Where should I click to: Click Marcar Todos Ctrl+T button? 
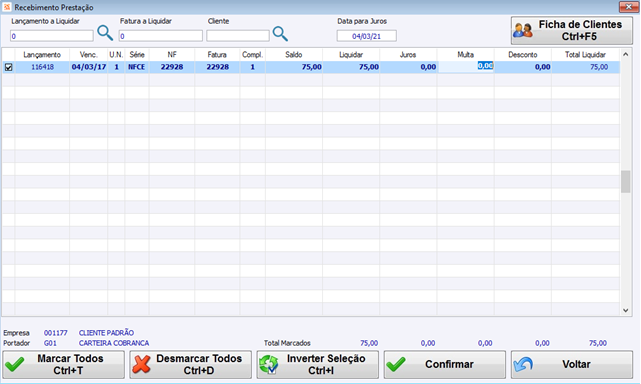[64, 364]
